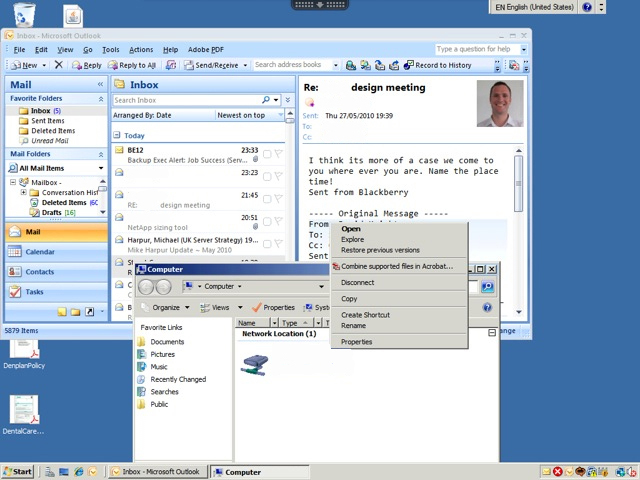The height and width of the screenshot is (480, 640).
Task: Click the Reply button in toolbar
Action: coord(86,65)
